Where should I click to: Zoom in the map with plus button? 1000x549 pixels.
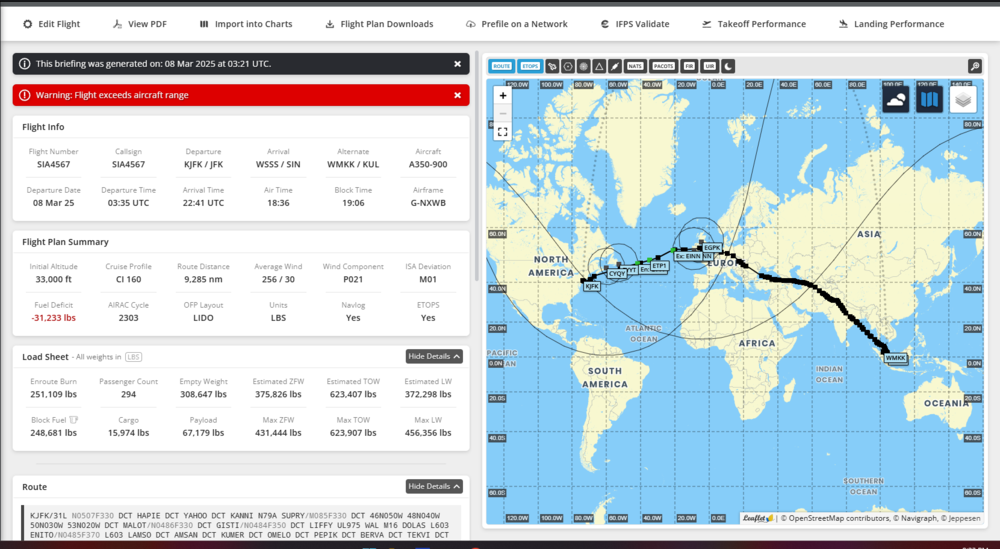coord(502,96)
